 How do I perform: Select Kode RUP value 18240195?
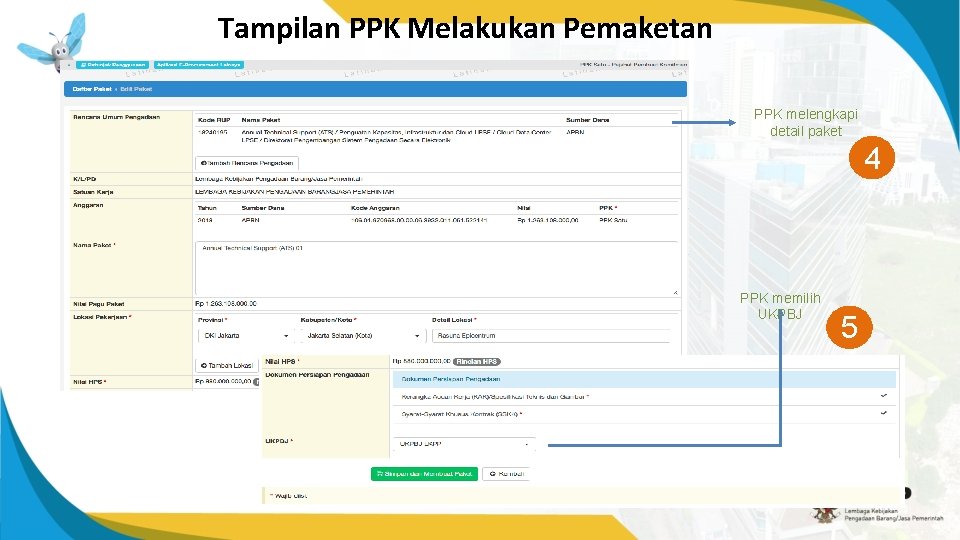[212, 132]
